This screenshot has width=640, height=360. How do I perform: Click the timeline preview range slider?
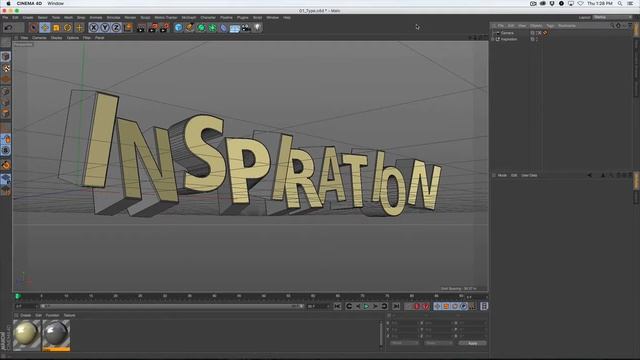pyautogui.click(x=171, y=306)
